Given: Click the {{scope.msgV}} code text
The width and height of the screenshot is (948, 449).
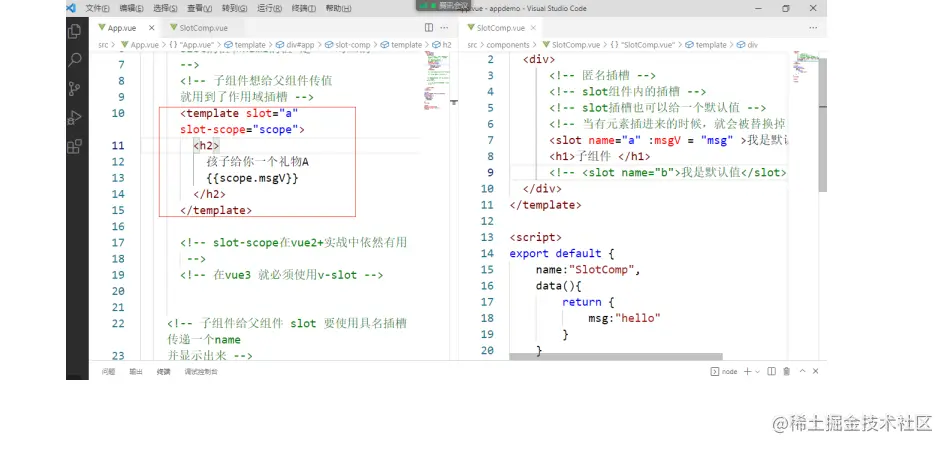Looking at the screenshot, I should click(253, 178).
